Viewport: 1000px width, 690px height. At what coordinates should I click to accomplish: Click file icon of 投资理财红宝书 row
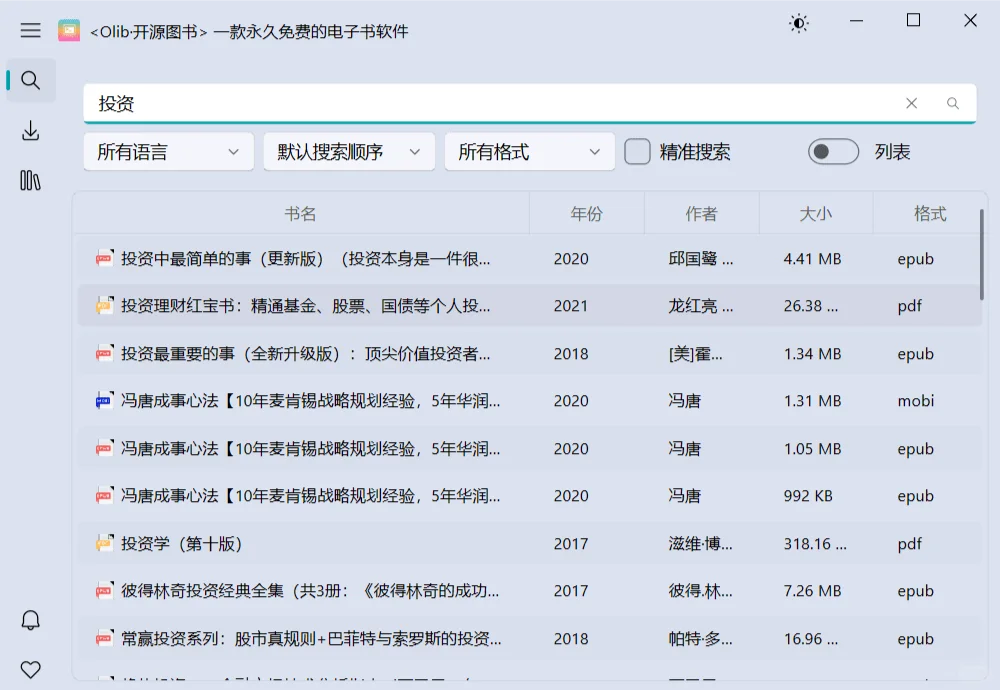tap(105, 305)
